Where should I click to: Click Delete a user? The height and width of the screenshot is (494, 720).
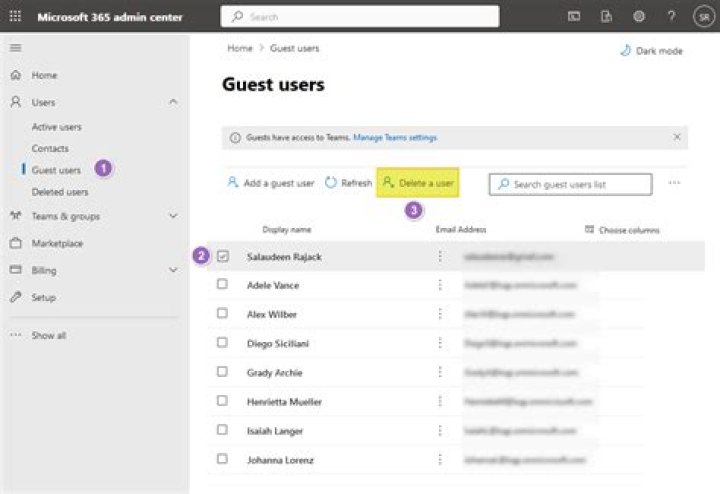tap(418, 183)
